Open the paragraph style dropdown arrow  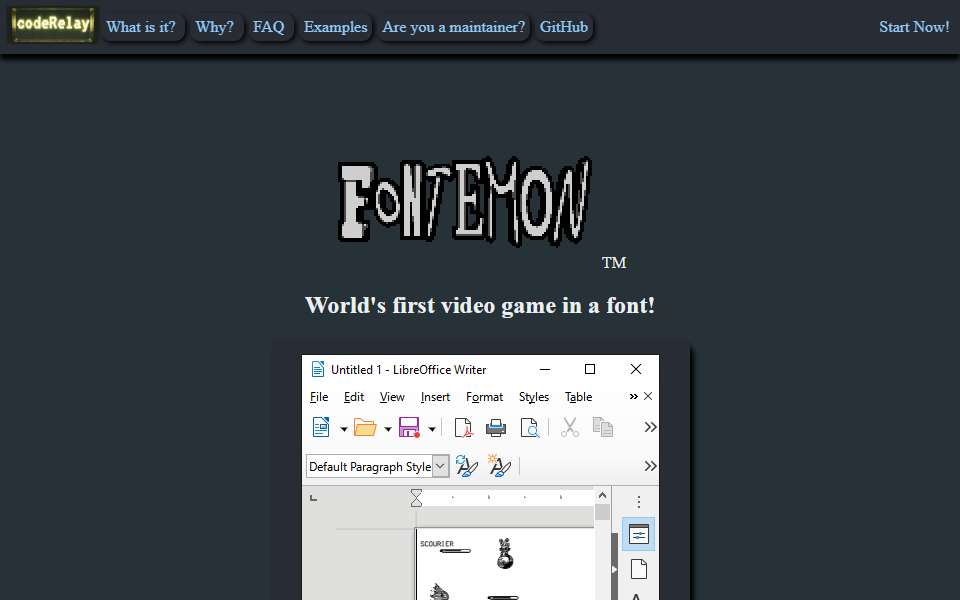coord(440,467)
